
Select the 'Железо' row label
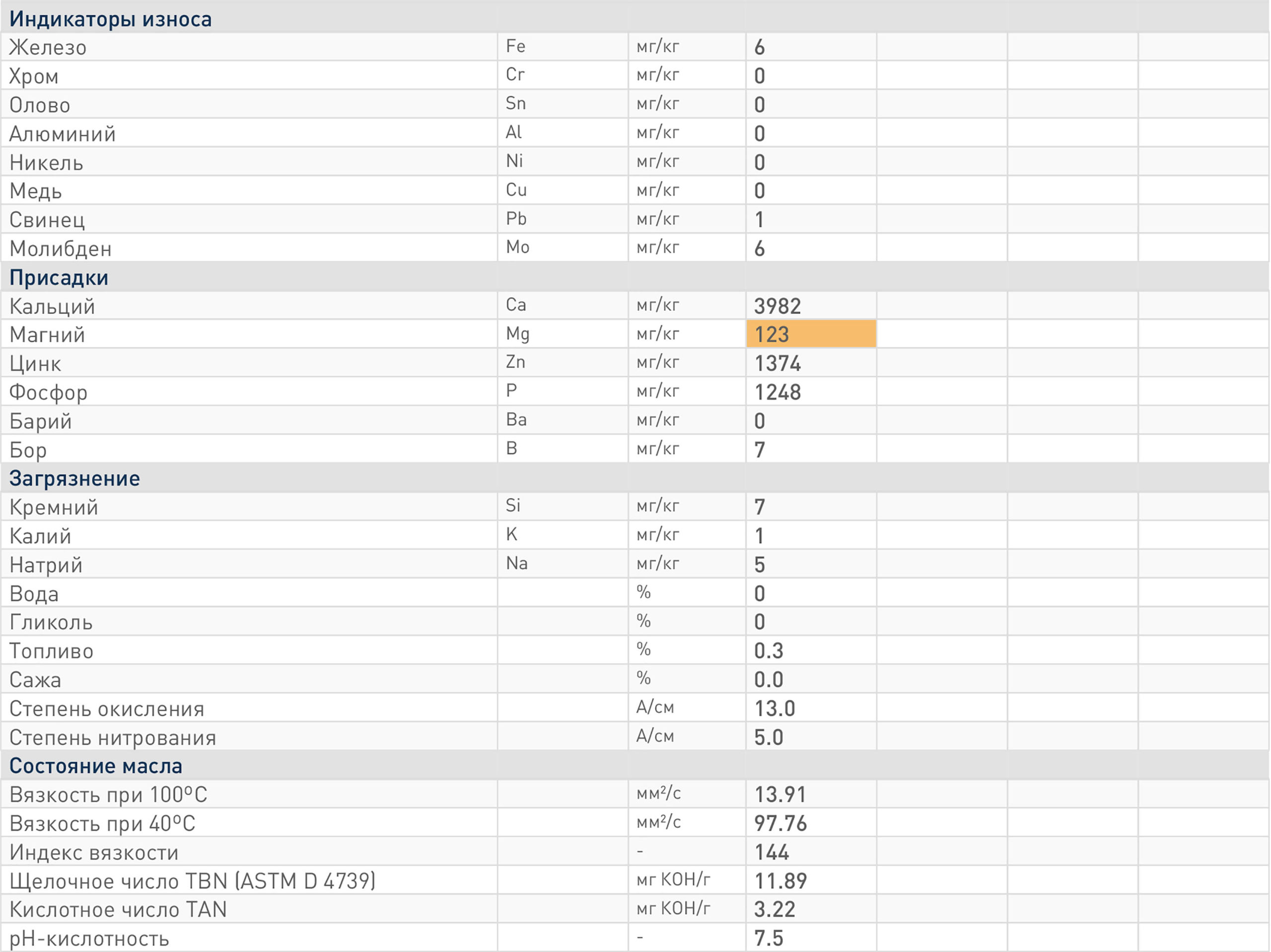(48, 47)
